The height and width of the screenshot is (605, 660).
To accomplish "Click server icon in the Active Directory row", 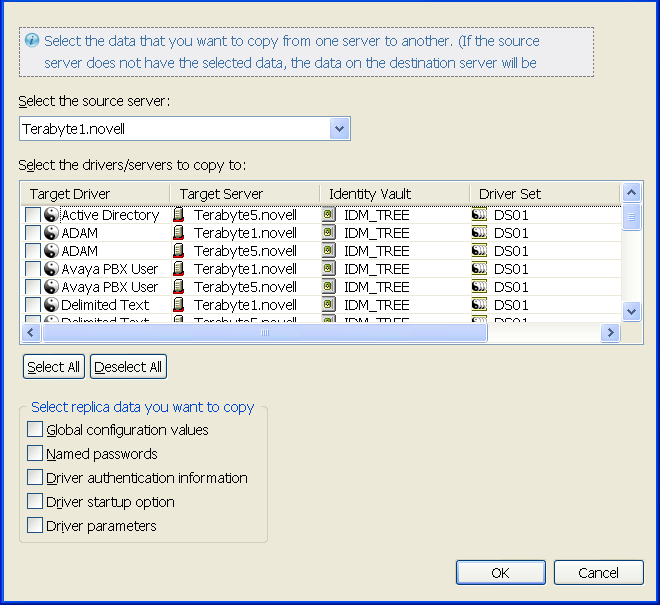I will click(178, 215).
